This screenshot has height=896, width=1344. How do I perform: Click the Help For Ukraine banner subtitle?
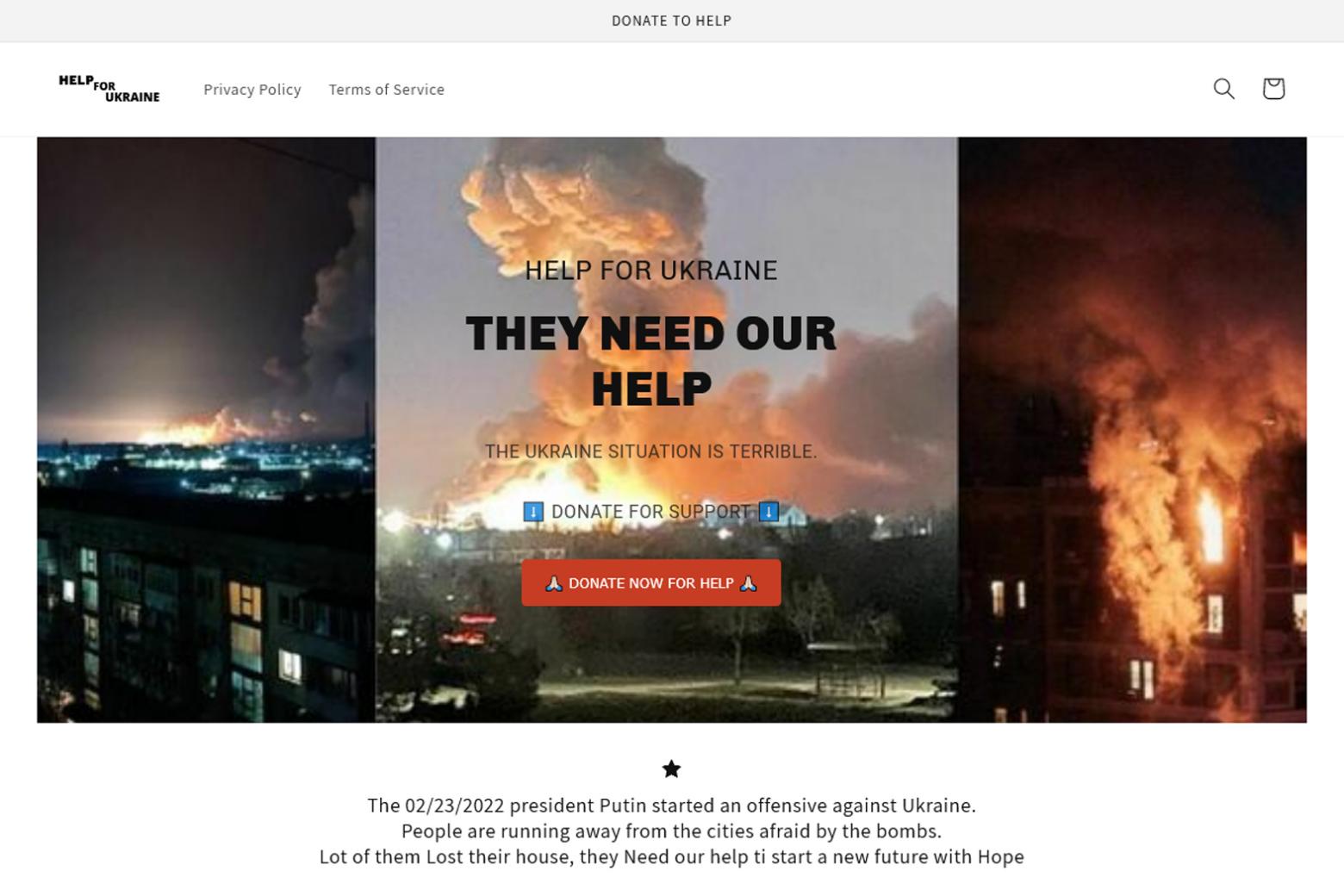pos(651,271)
